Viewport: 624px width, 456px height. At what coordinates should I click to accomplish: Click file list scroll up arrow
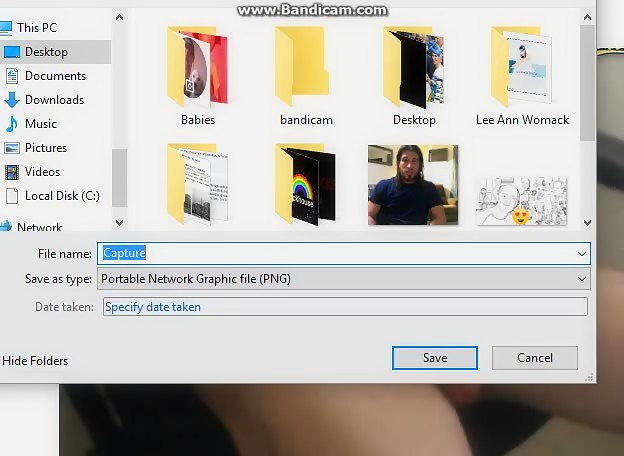[587, 18]
